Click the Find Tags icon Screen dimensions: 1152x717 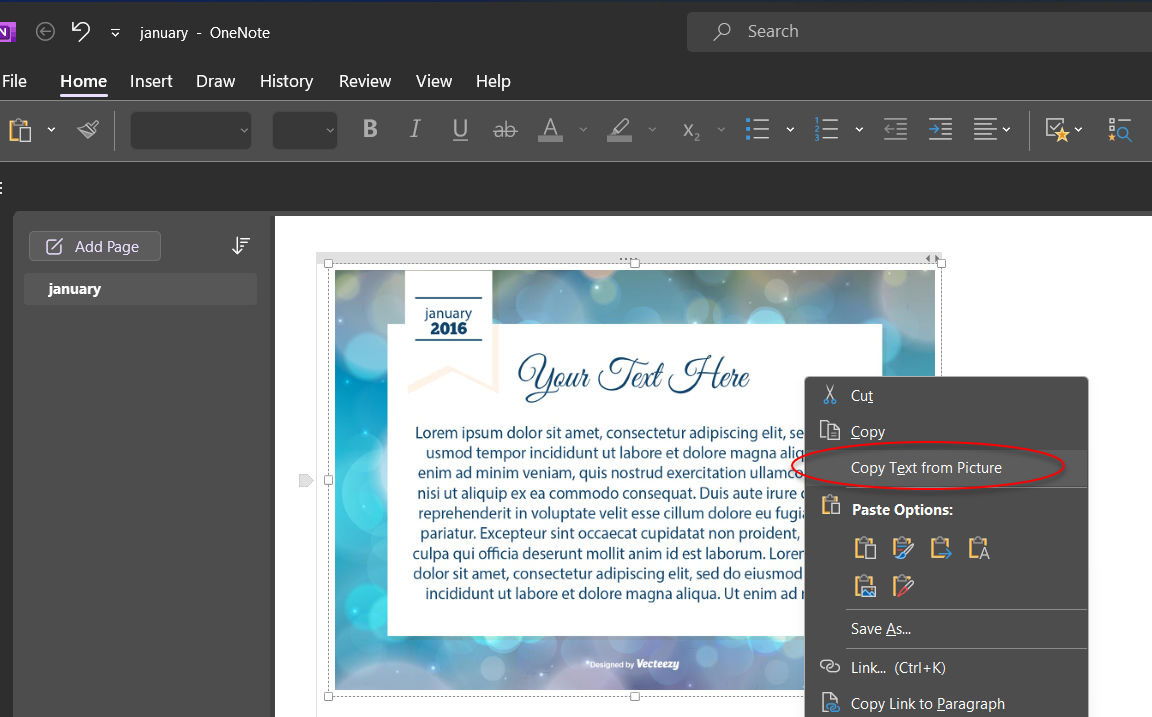click(1119, 130)
